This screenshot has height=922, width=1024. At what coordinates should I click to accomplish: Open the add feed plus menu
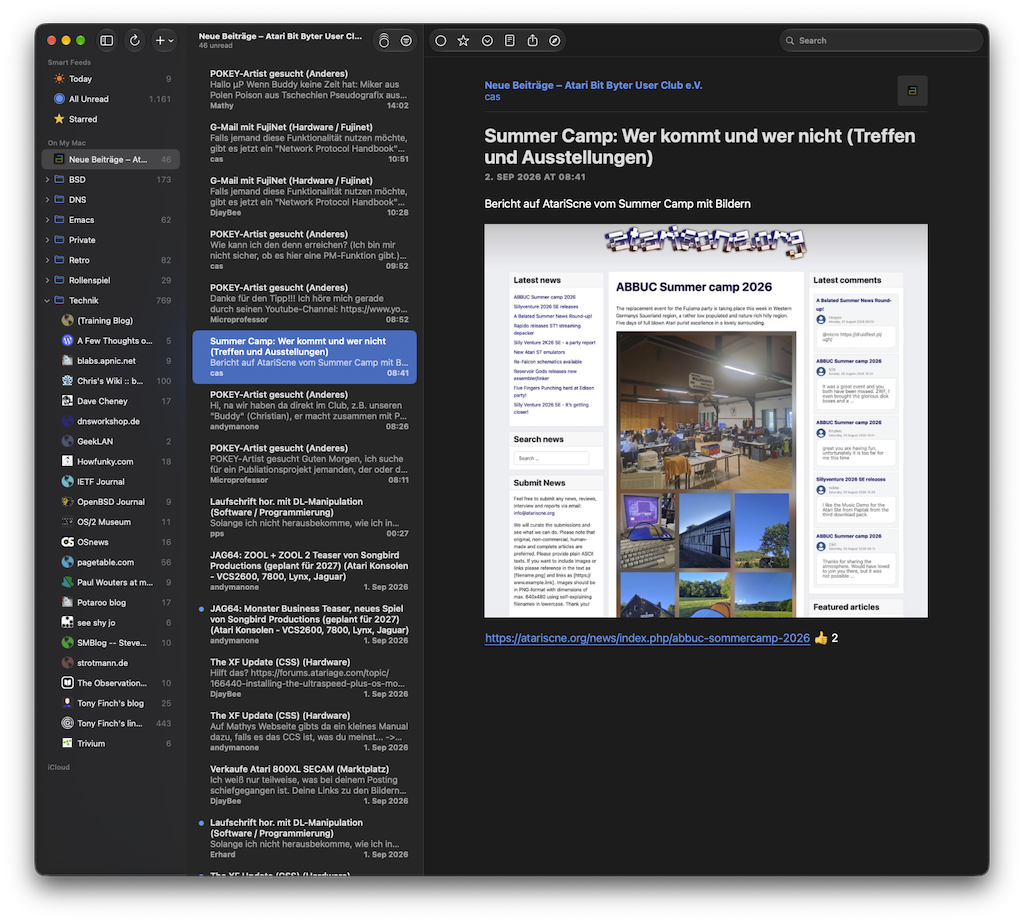point(164,40)
